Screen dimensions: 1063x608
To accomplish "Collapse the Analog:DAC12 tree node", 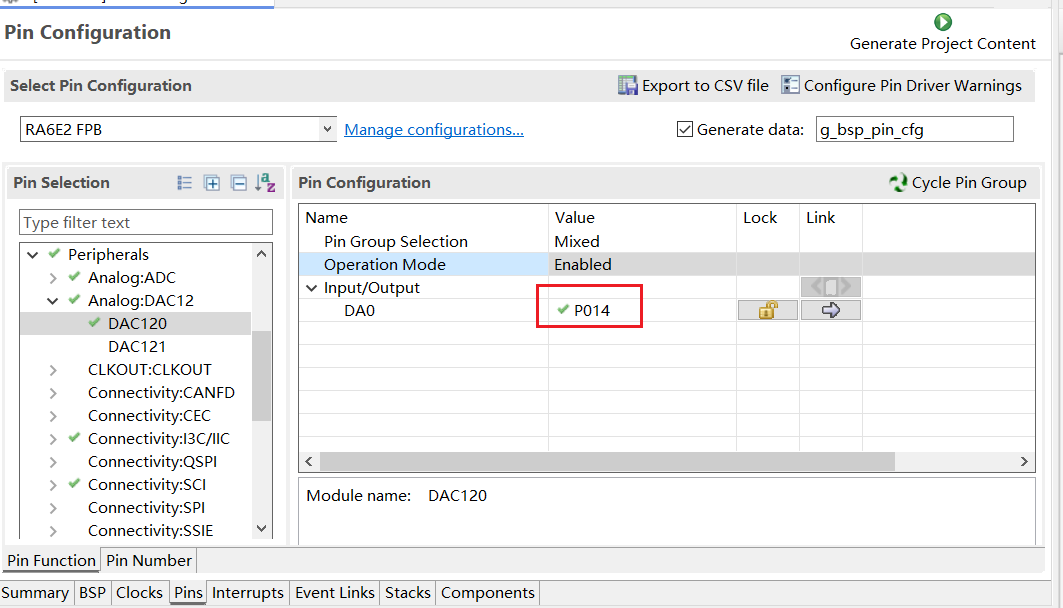I will (54, 301).
